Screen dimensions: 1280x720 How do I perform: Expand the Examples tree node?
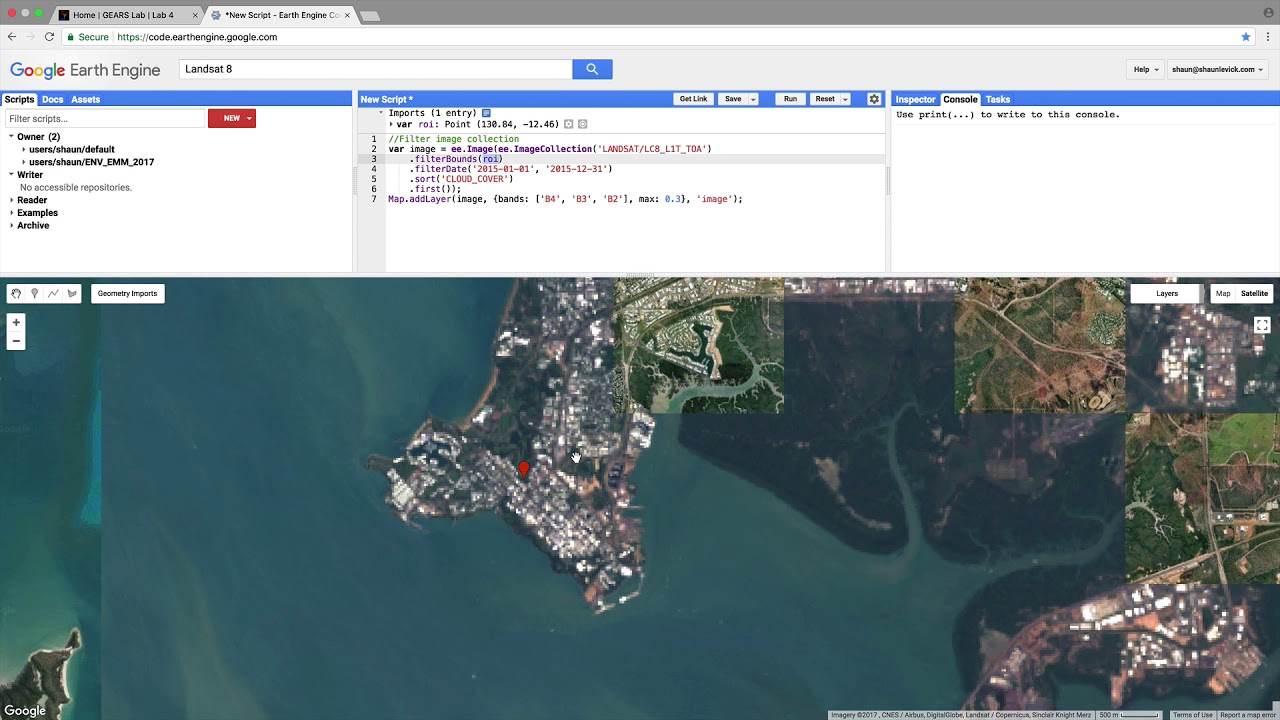12,213
